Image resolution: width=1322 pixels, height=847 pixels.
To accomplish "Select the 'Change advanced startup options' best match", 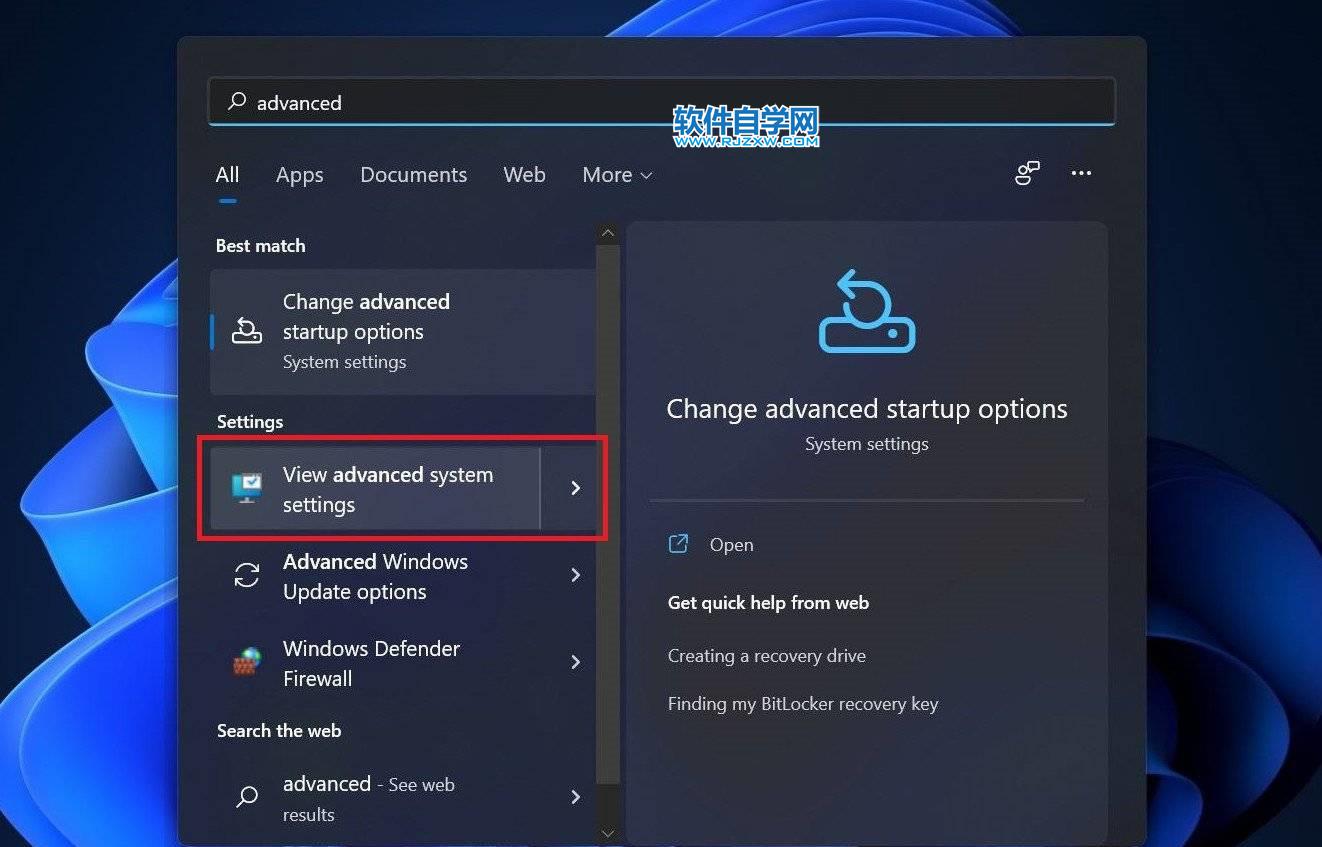I will pos(403,331).
